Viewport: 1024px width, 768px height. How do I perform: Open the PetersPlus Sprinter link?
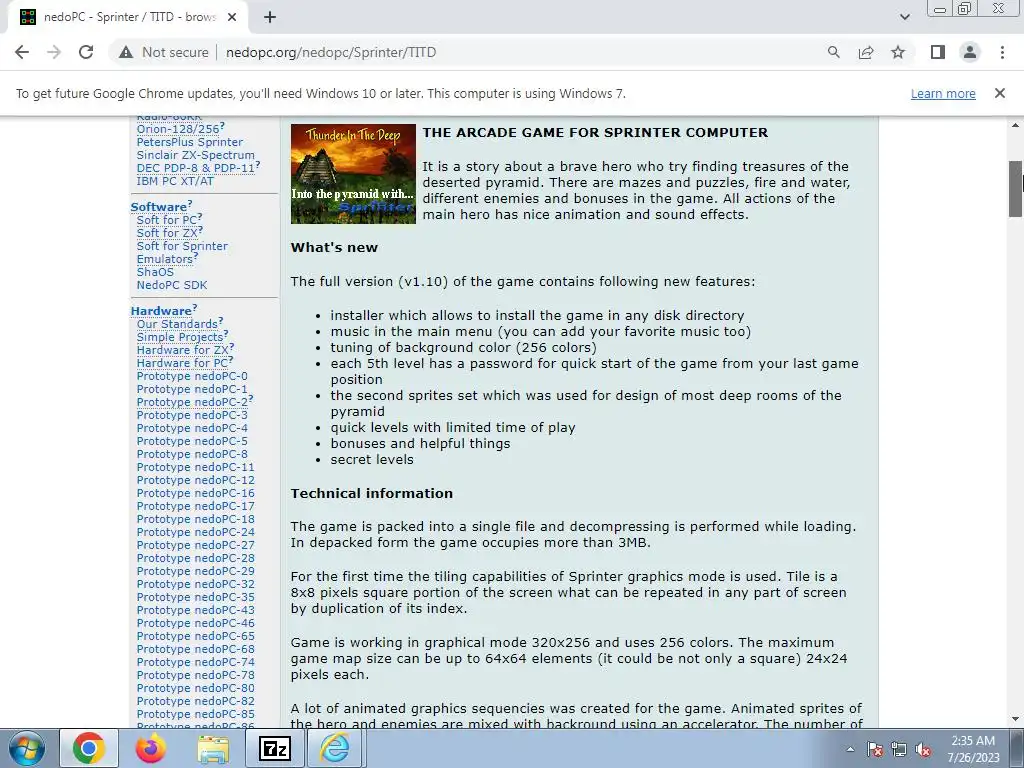tap(189, 142)
